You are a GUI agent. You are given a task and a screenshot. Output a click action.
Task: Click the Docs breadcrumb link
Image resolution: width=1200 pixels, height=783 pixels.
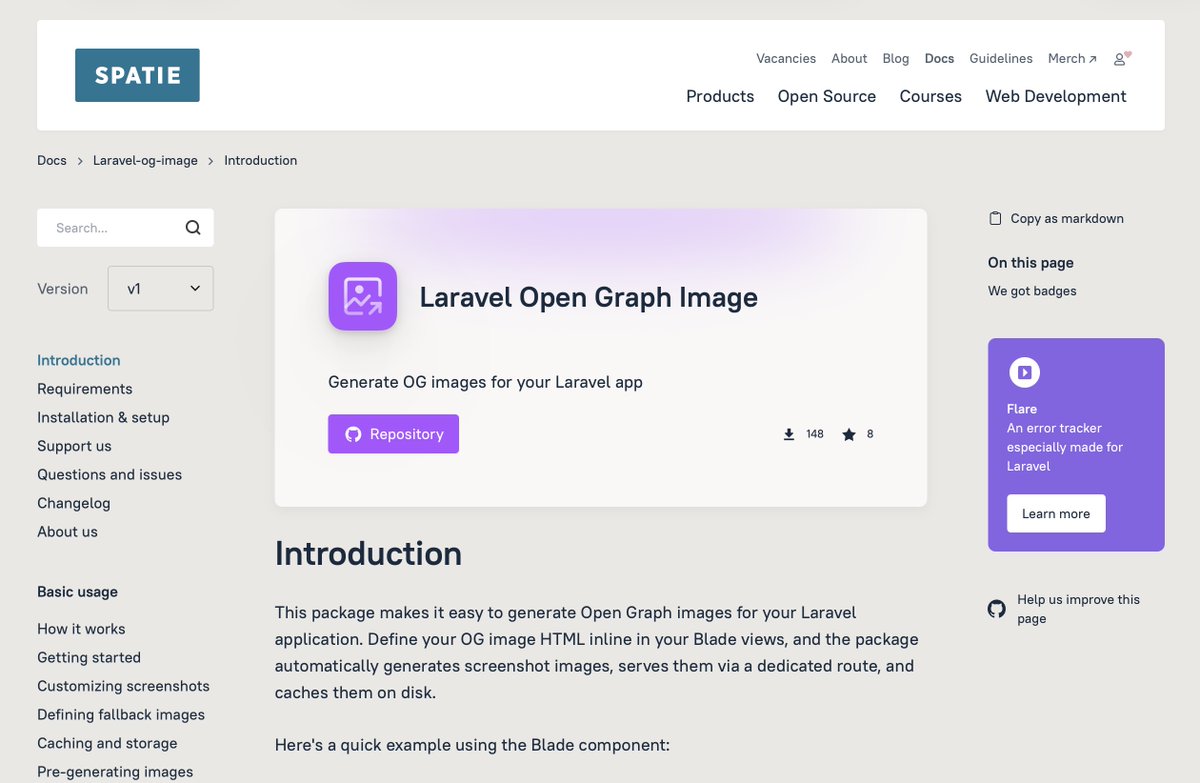pyautogui.click(x=52, y=160)
